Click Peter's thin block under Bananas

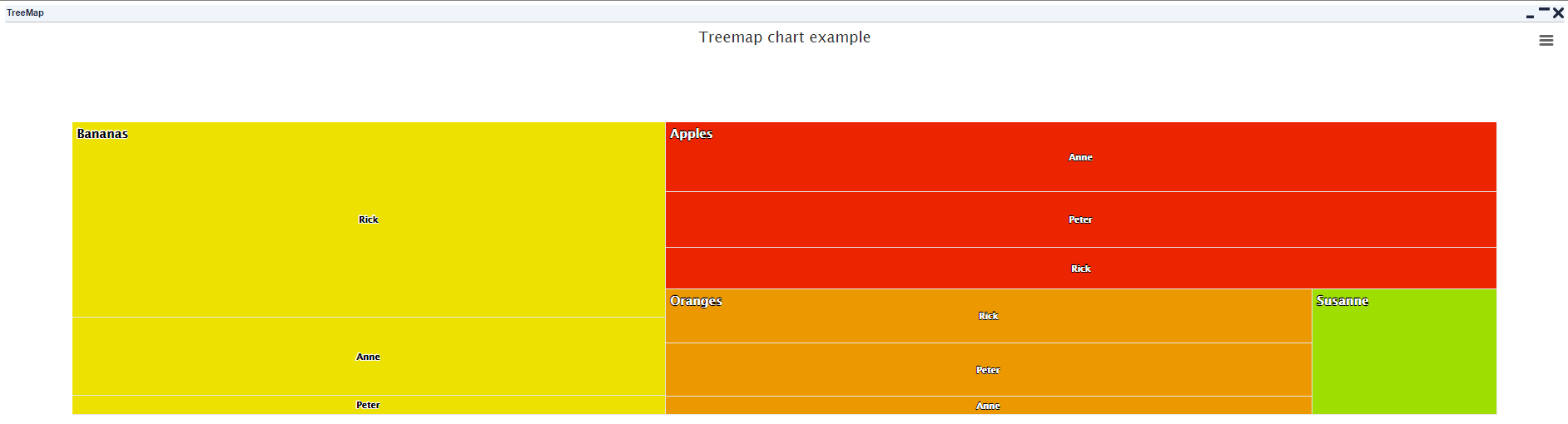(369, 405)
